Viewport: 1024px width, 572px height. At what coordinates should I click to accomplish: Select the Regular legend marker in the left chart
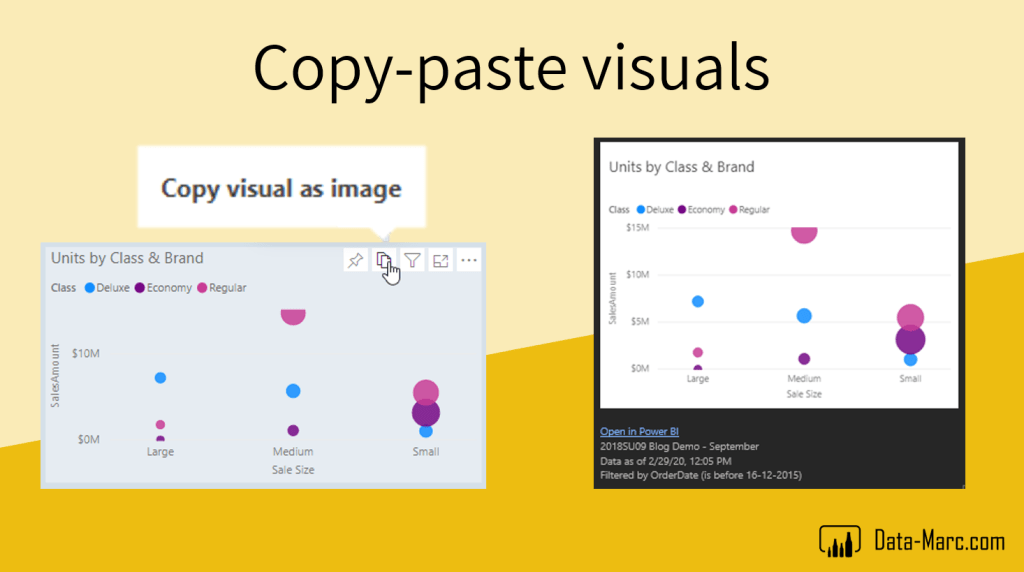[x=202, y=288]
